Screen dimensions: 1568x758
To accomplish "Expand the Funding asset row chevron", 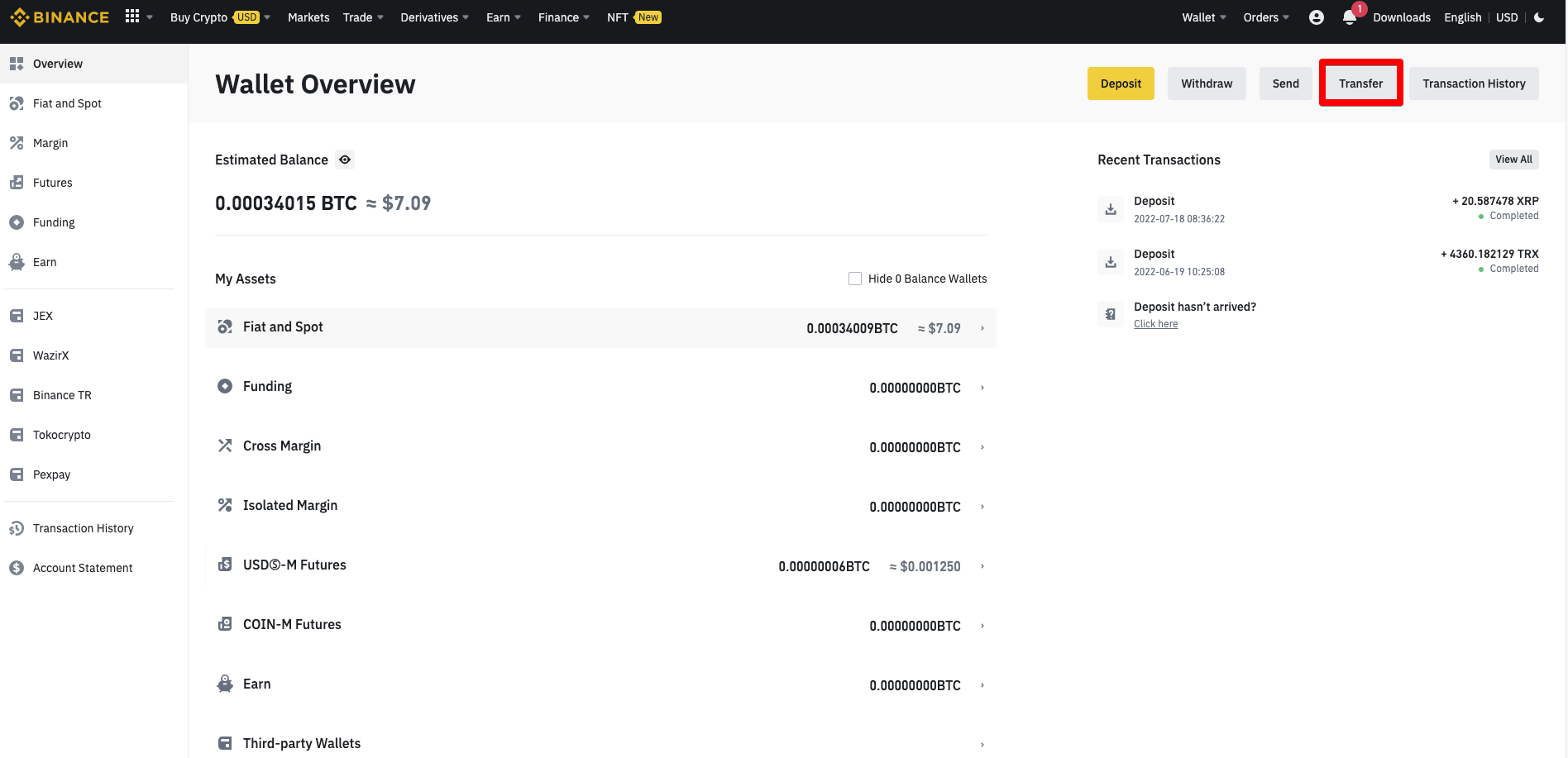I will pos(982,388).
